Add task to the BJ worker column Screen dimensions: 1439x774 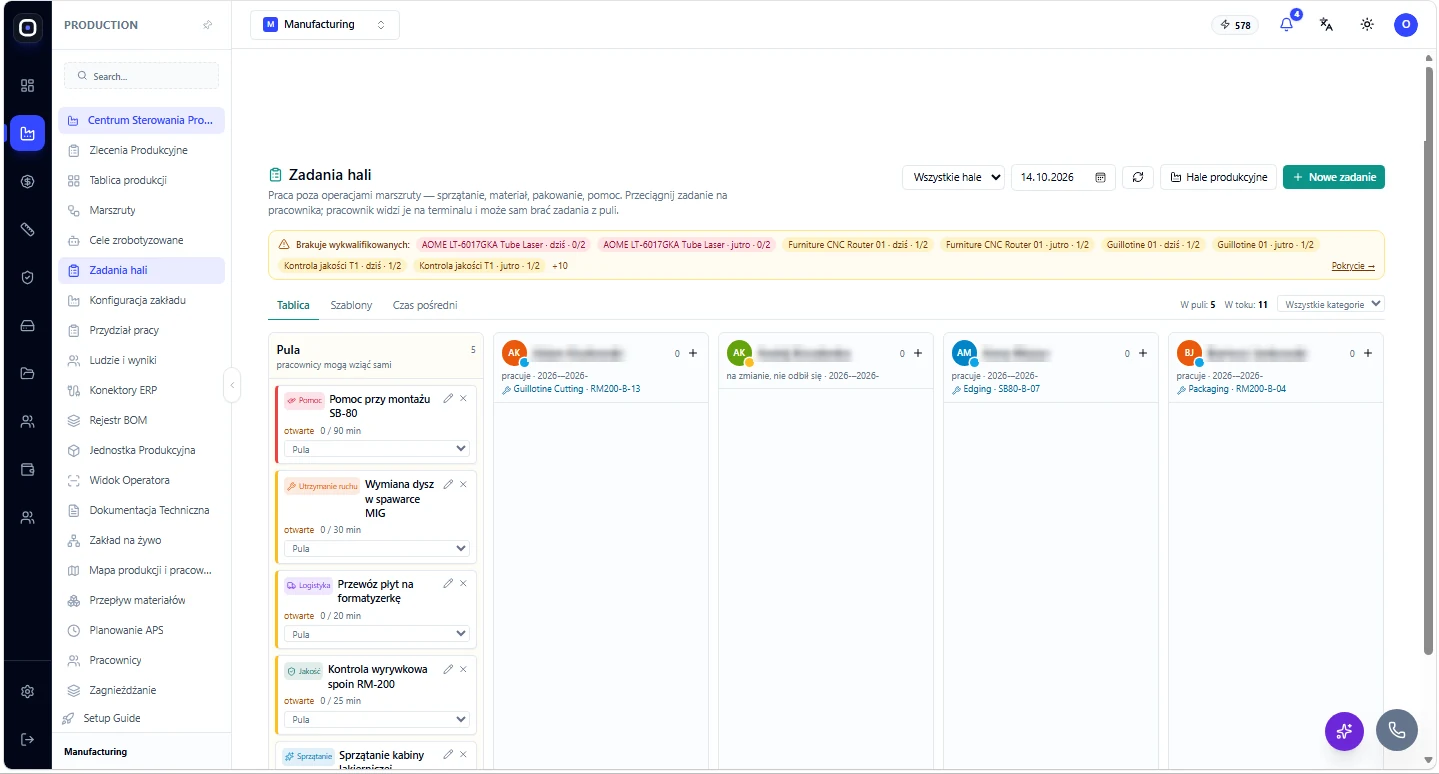pos(1368,353)
